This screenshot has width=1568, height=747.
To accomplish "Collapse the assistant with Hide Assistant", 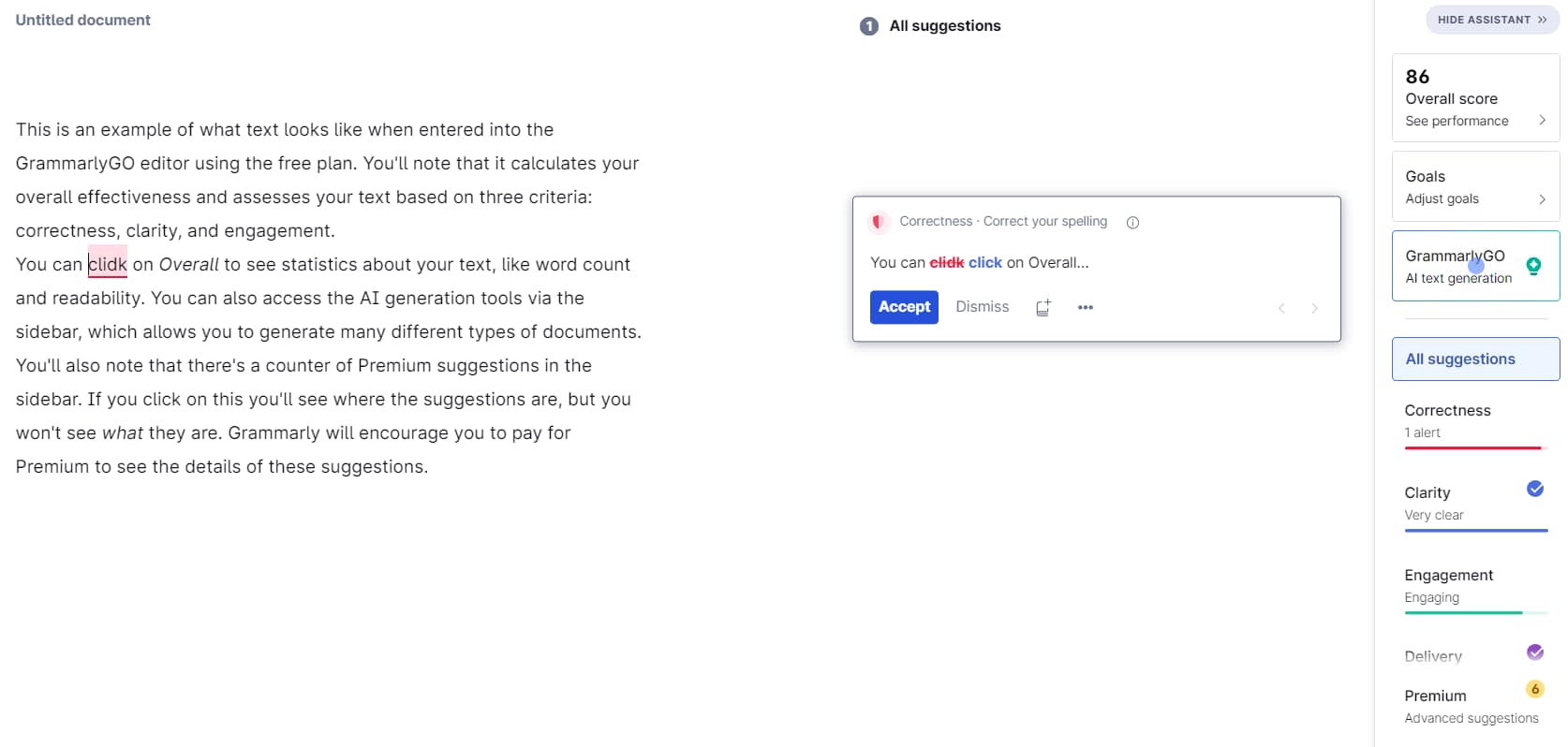I will 1491,20.
